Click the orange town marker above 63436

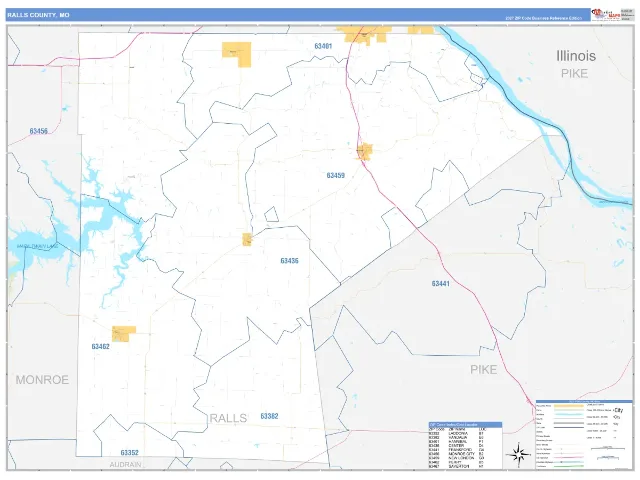247,239
